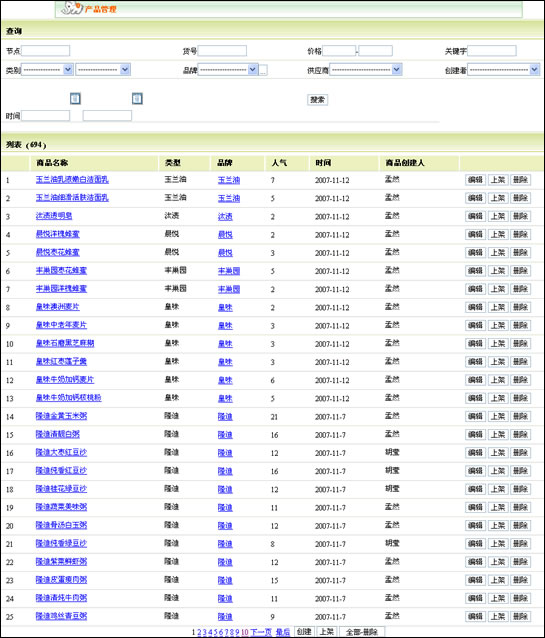
Task: Click 隆迪 brand link in row 23
Action: pos(225,581)
